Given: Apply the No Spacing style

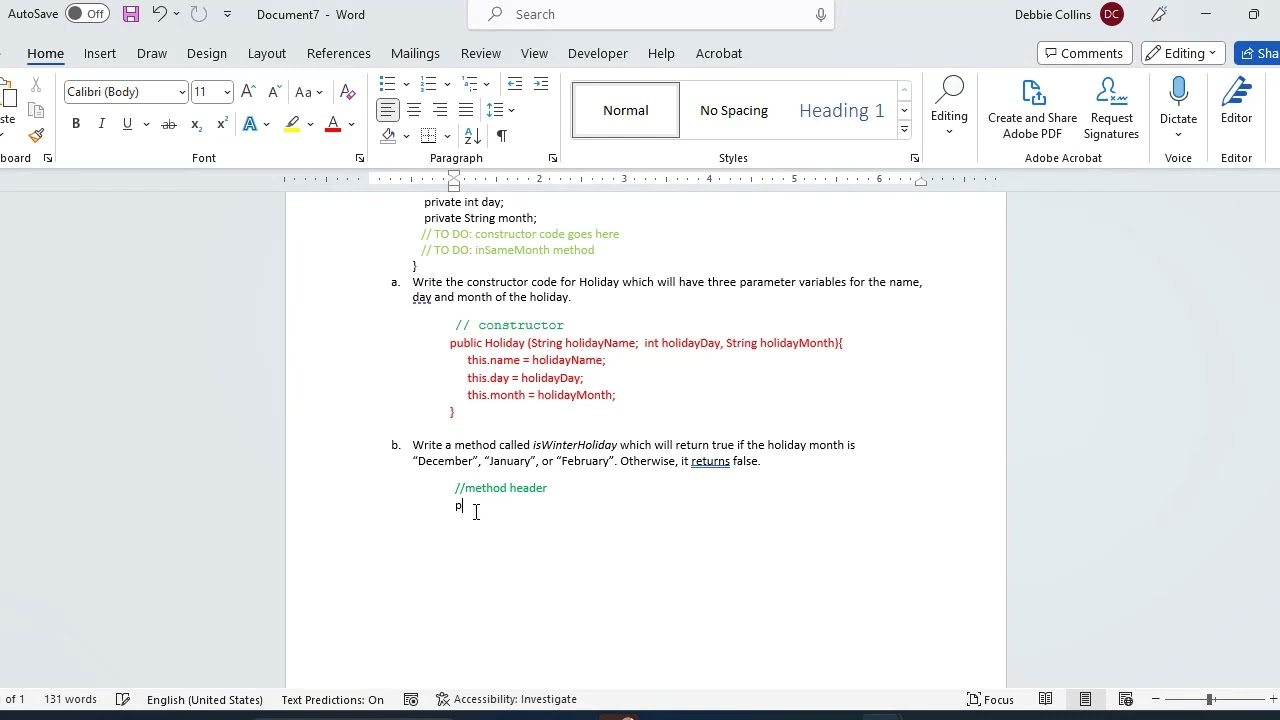Looking at the screenshot, I should point(734,110).
